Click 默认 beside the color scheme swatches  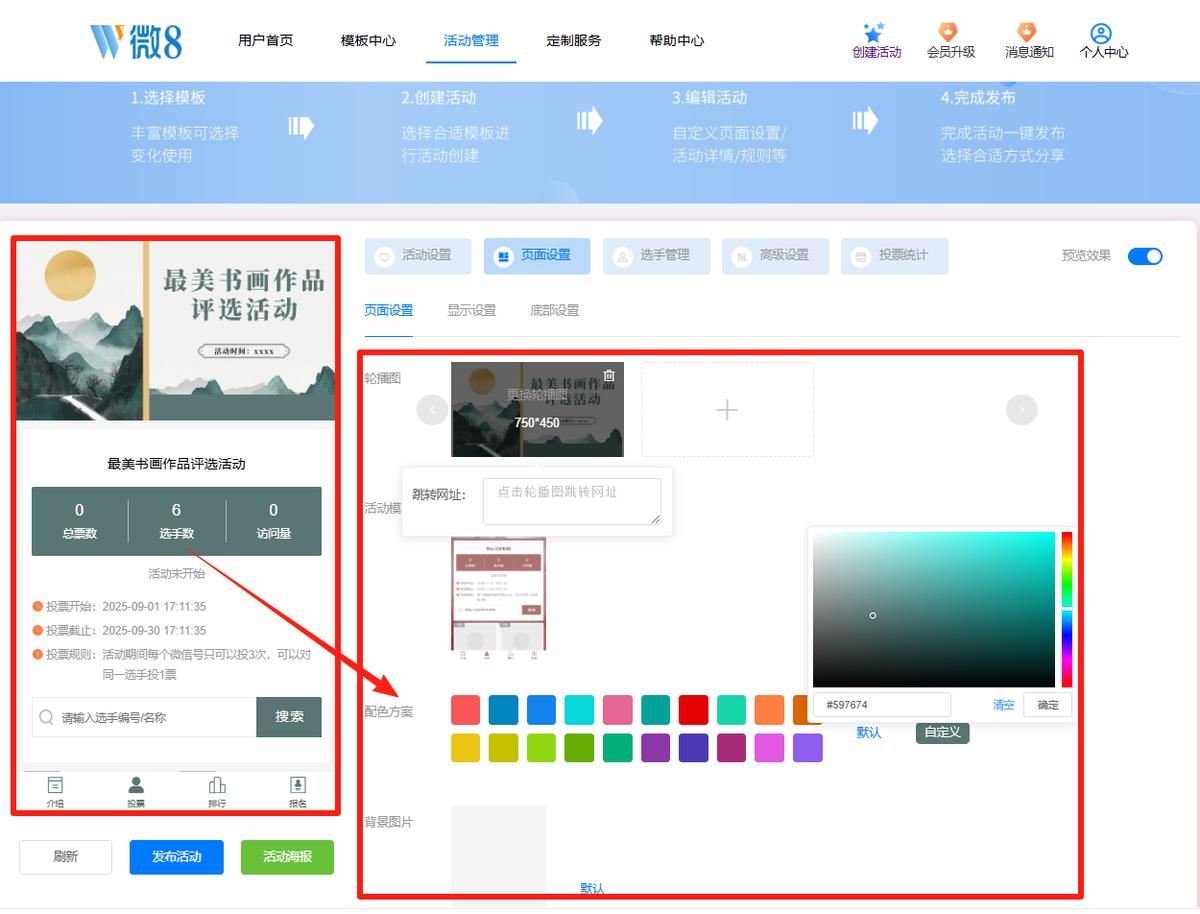(x=869, y=733)
